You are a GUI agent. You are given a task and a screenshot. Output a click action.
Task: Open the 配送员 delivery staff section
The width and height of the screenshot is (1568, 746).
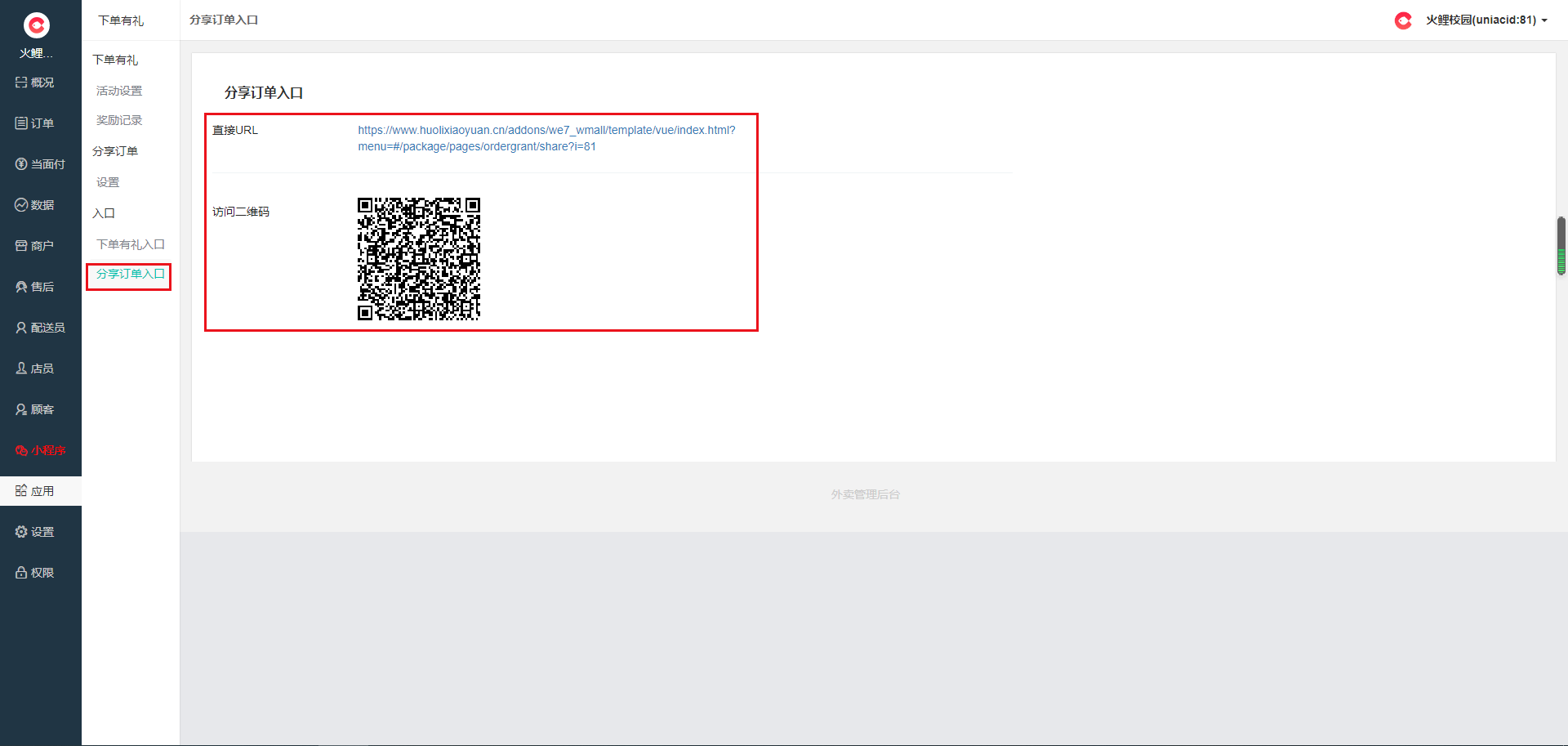40,328
